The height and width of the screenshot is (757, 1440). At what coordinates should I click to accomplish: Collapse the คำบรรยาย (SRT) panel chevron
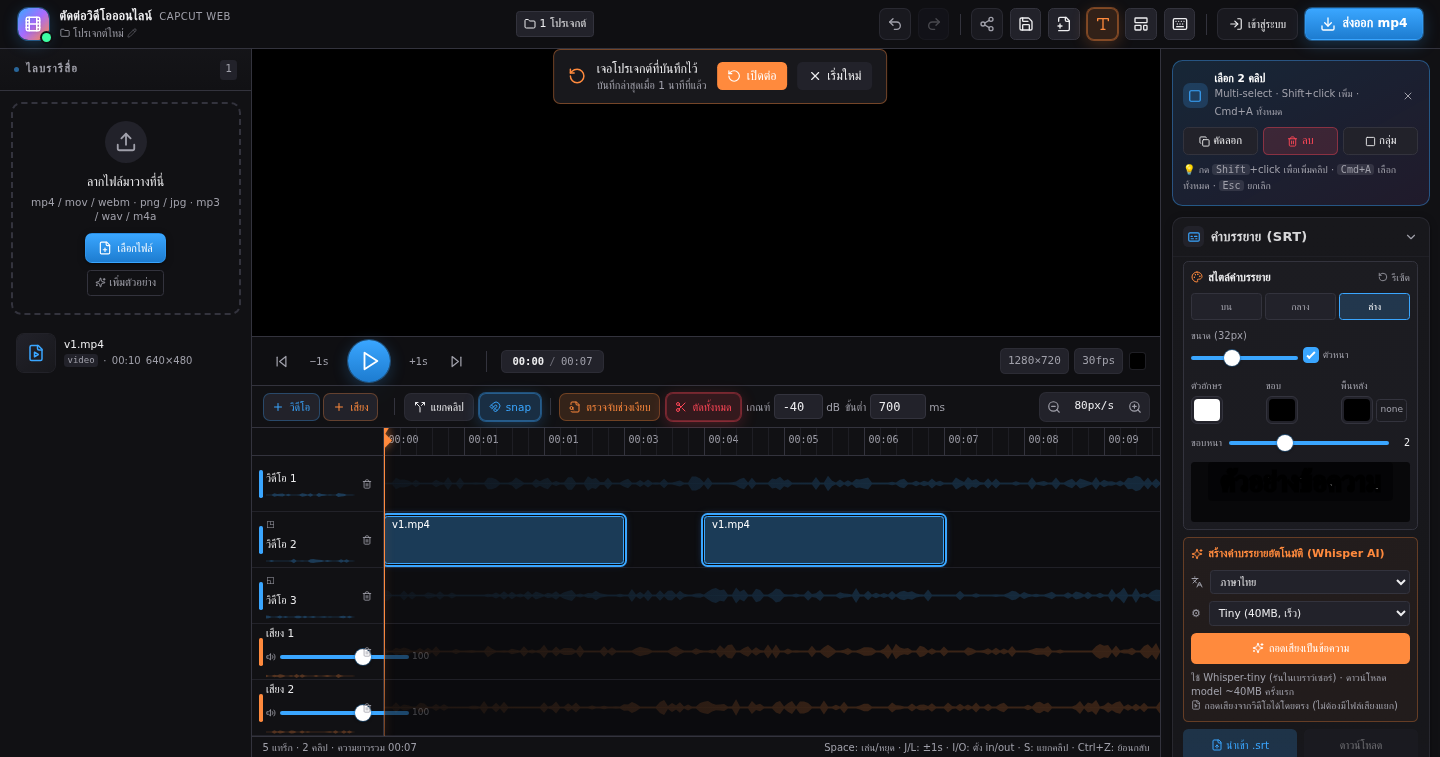tap(1411, 237)
